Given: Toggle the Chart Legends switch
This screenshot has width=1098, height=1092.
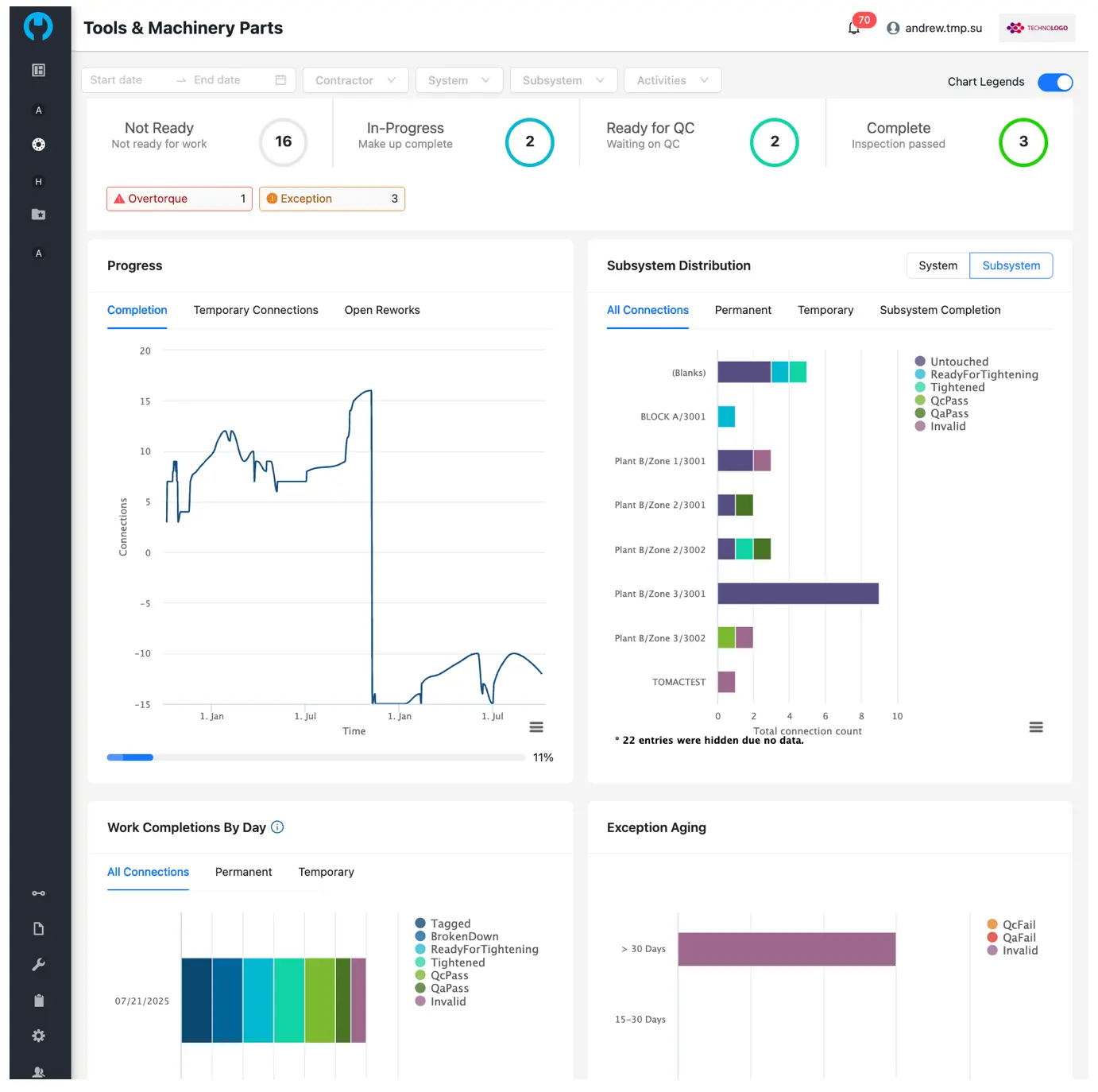Looking at the screenshot, I should tap(1055, 82).
